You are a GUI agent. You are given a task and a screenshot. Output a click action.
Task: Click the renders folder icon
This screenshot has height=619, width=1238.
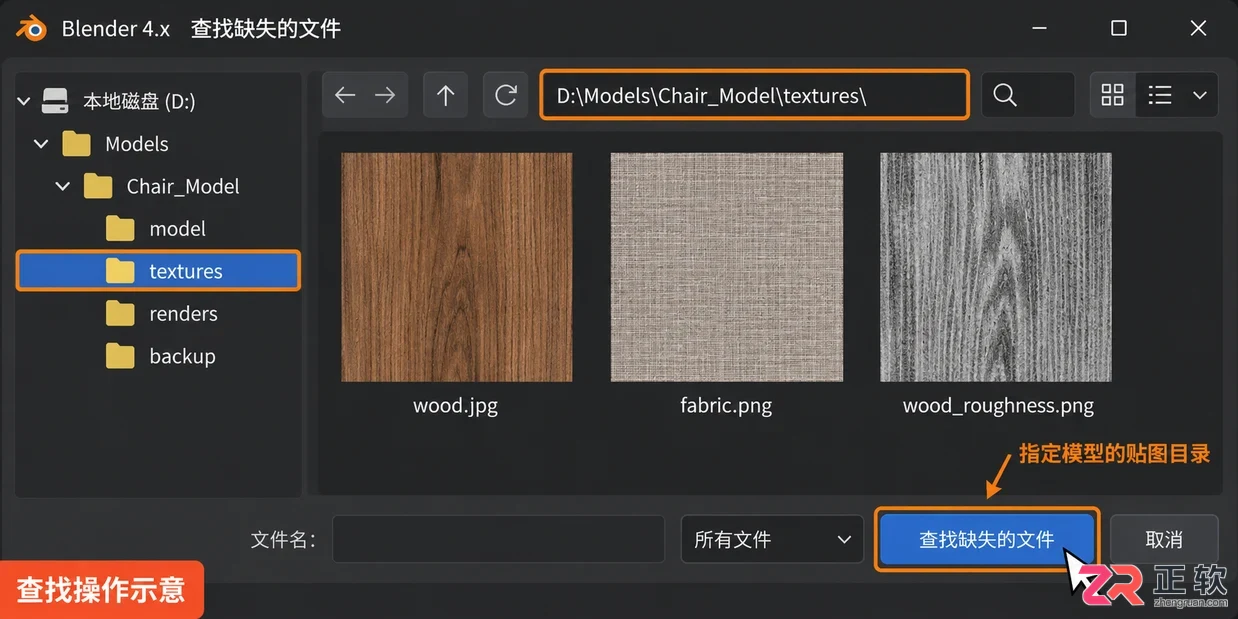pos(120,313)
